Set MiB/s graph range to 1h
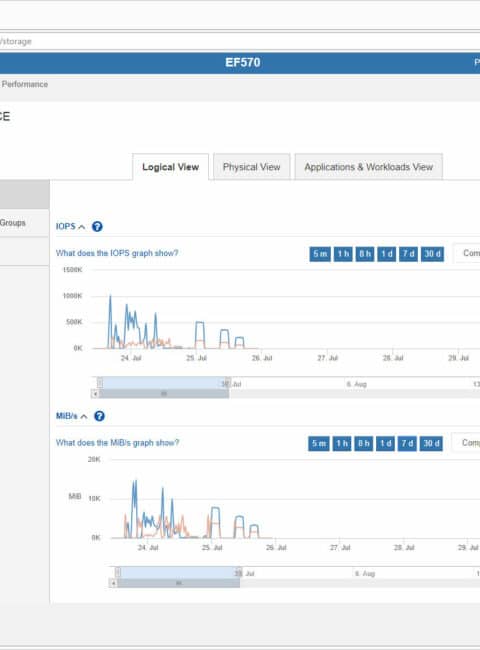This screenshot has height=650, width=480. coord(342,444)
